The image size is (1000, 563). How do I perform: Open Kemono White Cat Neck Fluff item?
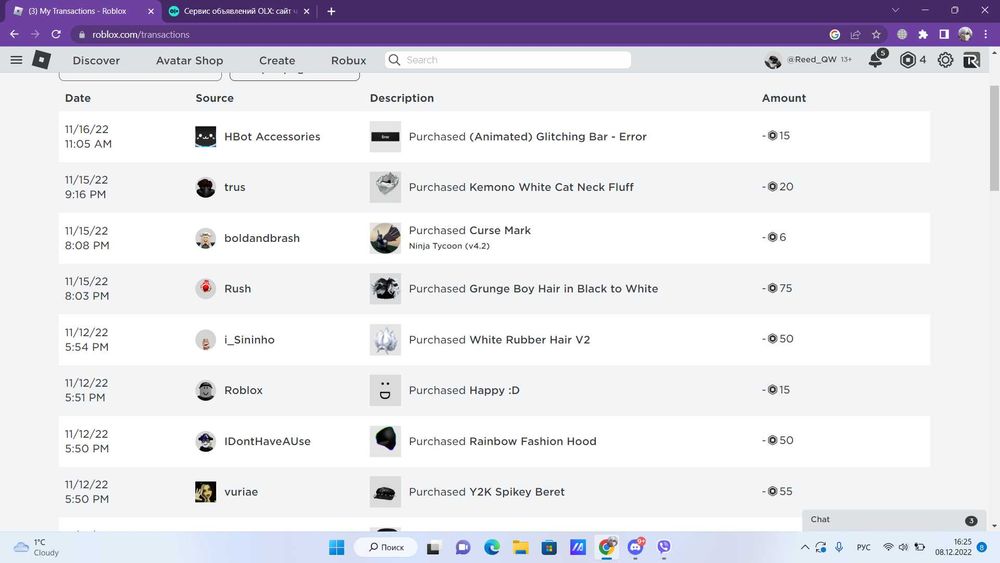tap(552, 187)
